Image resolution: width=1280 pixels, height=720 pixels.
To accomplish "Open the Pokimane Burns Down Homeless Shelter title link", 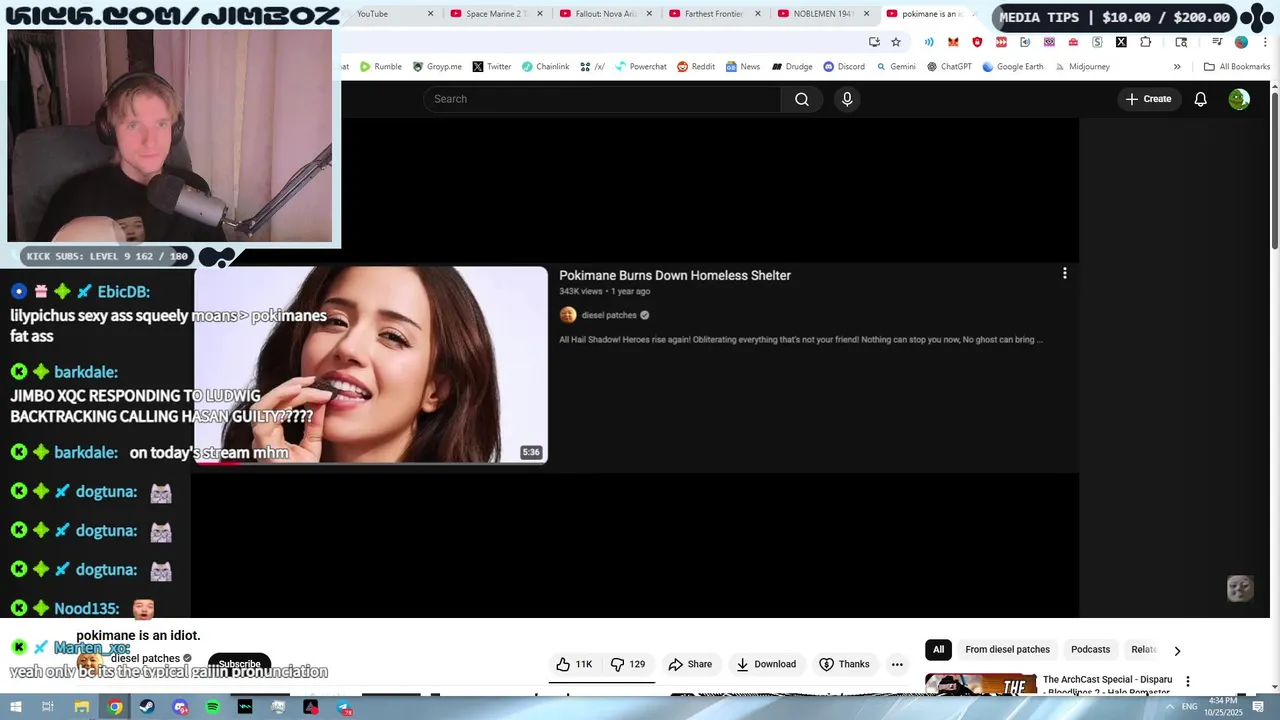I will 675,275.
